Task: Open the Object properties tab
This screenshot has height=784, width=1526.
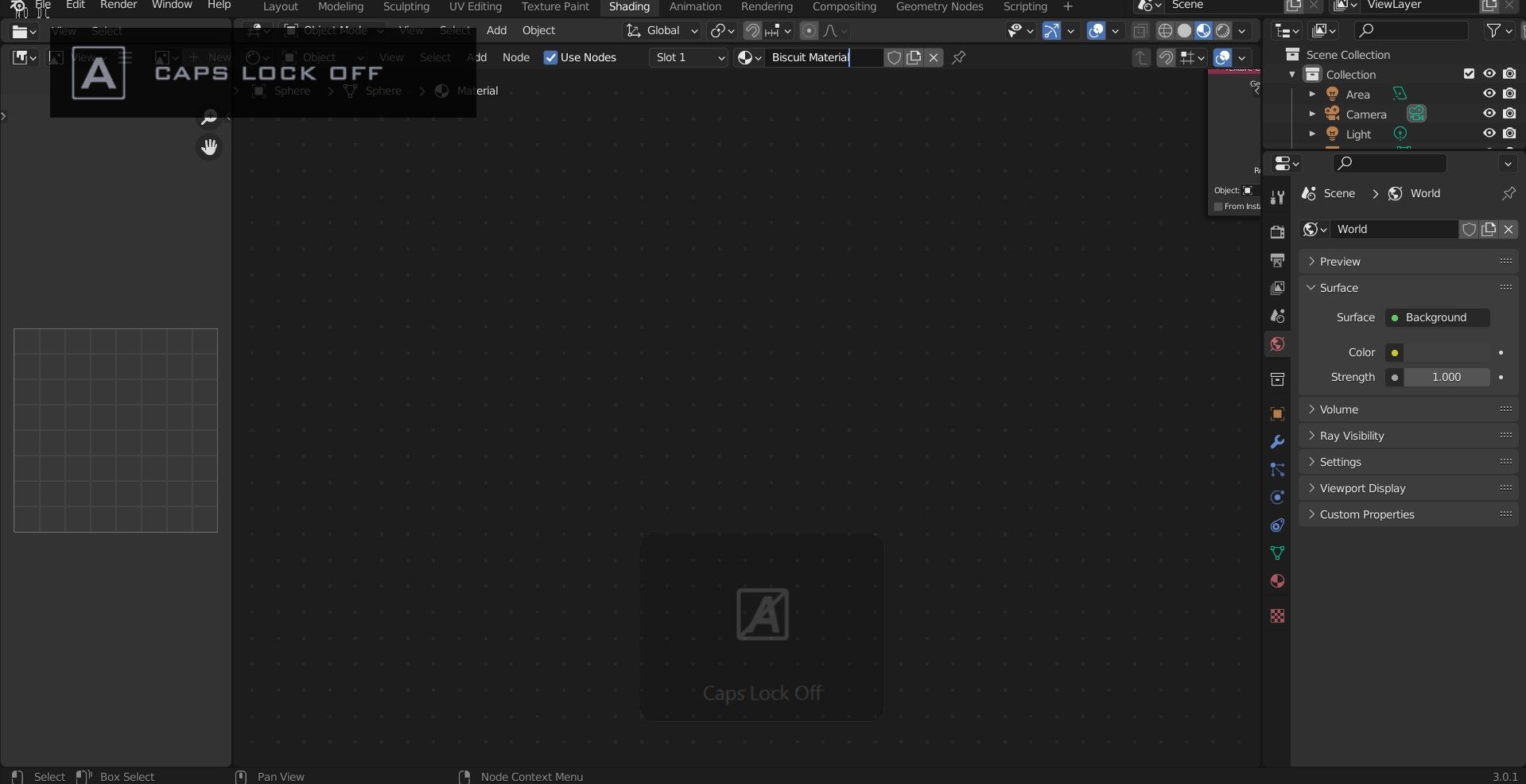Action: 1277,413
